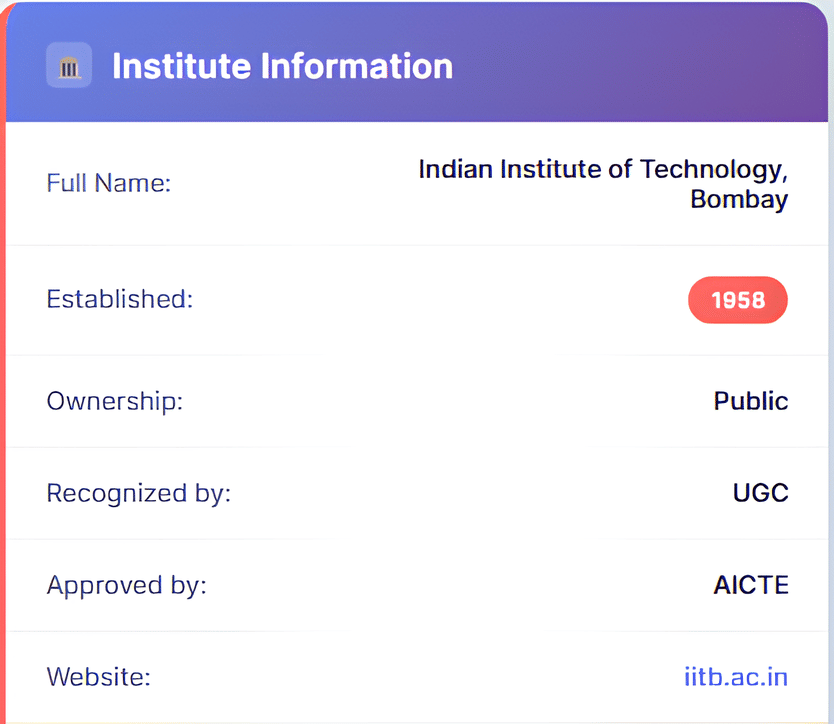Screen dimensions: 834x724
Task: Click the Approved by label
Action: [126, 585]
